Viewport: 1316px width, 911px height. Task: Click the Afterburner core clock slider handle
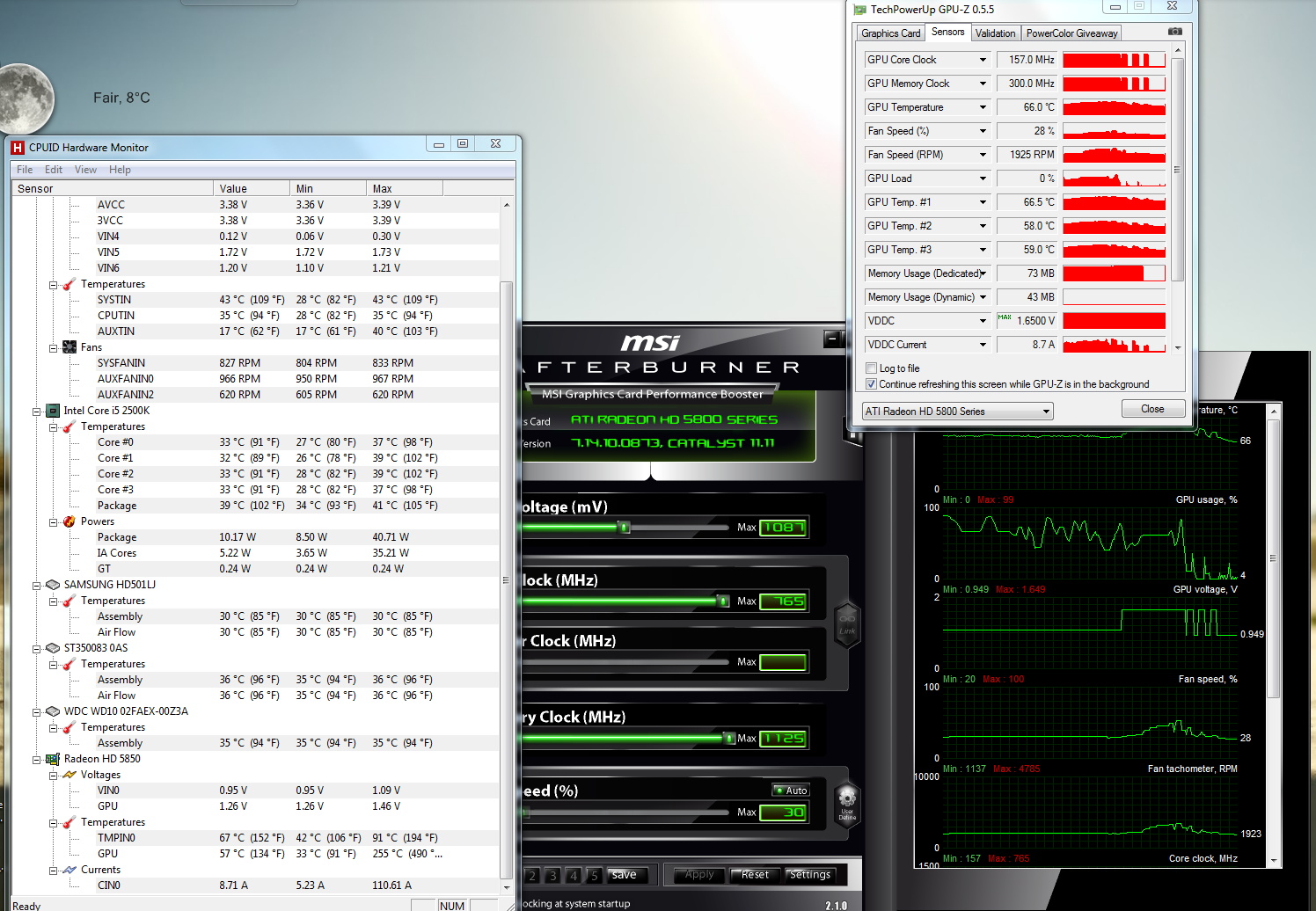coord(723,601)
